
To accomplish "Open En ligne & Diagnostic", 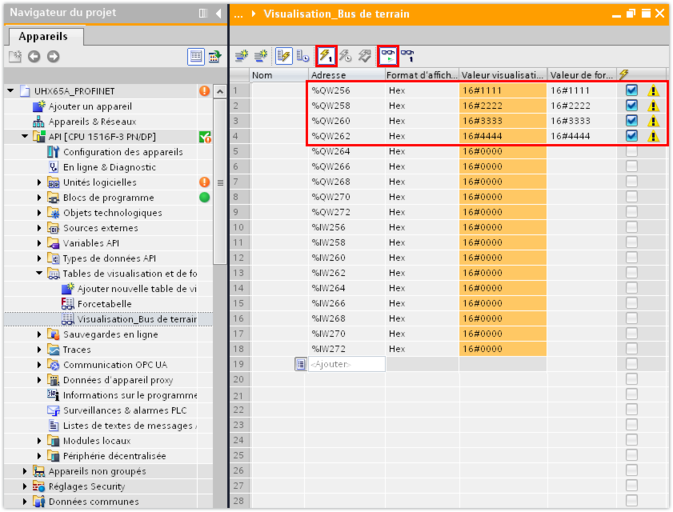I will coord(109,167).
